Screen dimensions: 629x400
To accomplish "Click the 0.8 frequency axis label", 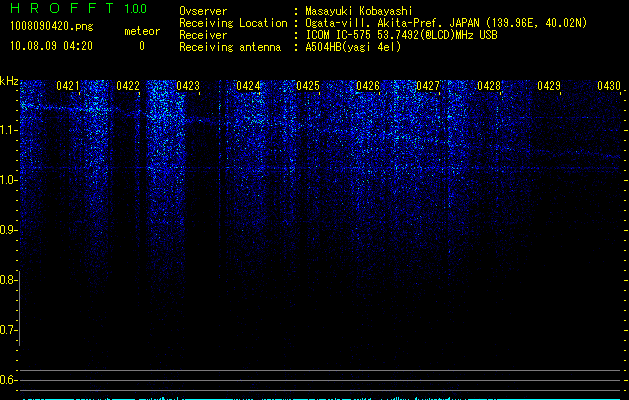I will pyautogui.click(x=7, y=280).
